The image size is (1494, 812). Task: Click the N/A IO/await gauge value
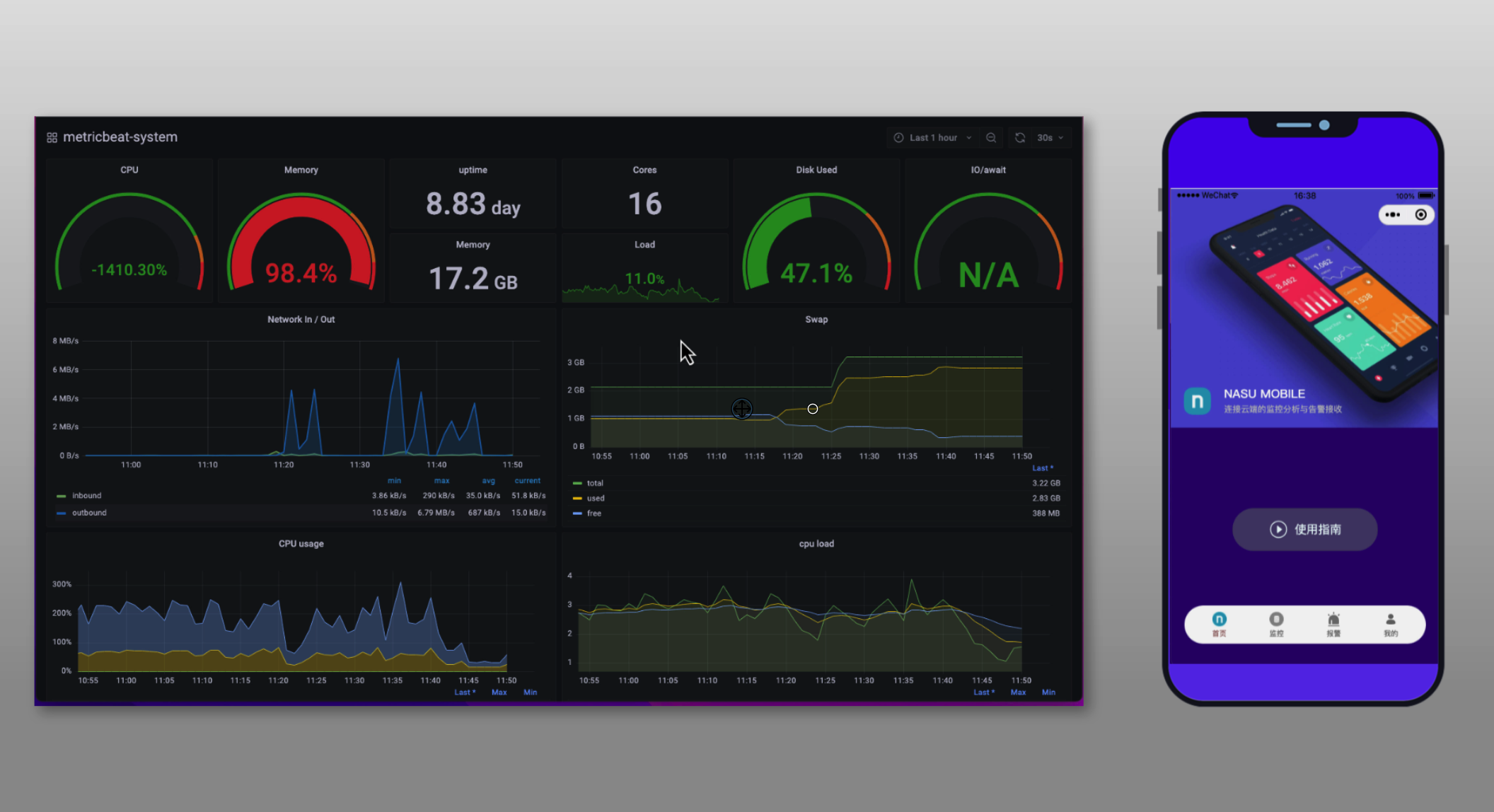988,275
